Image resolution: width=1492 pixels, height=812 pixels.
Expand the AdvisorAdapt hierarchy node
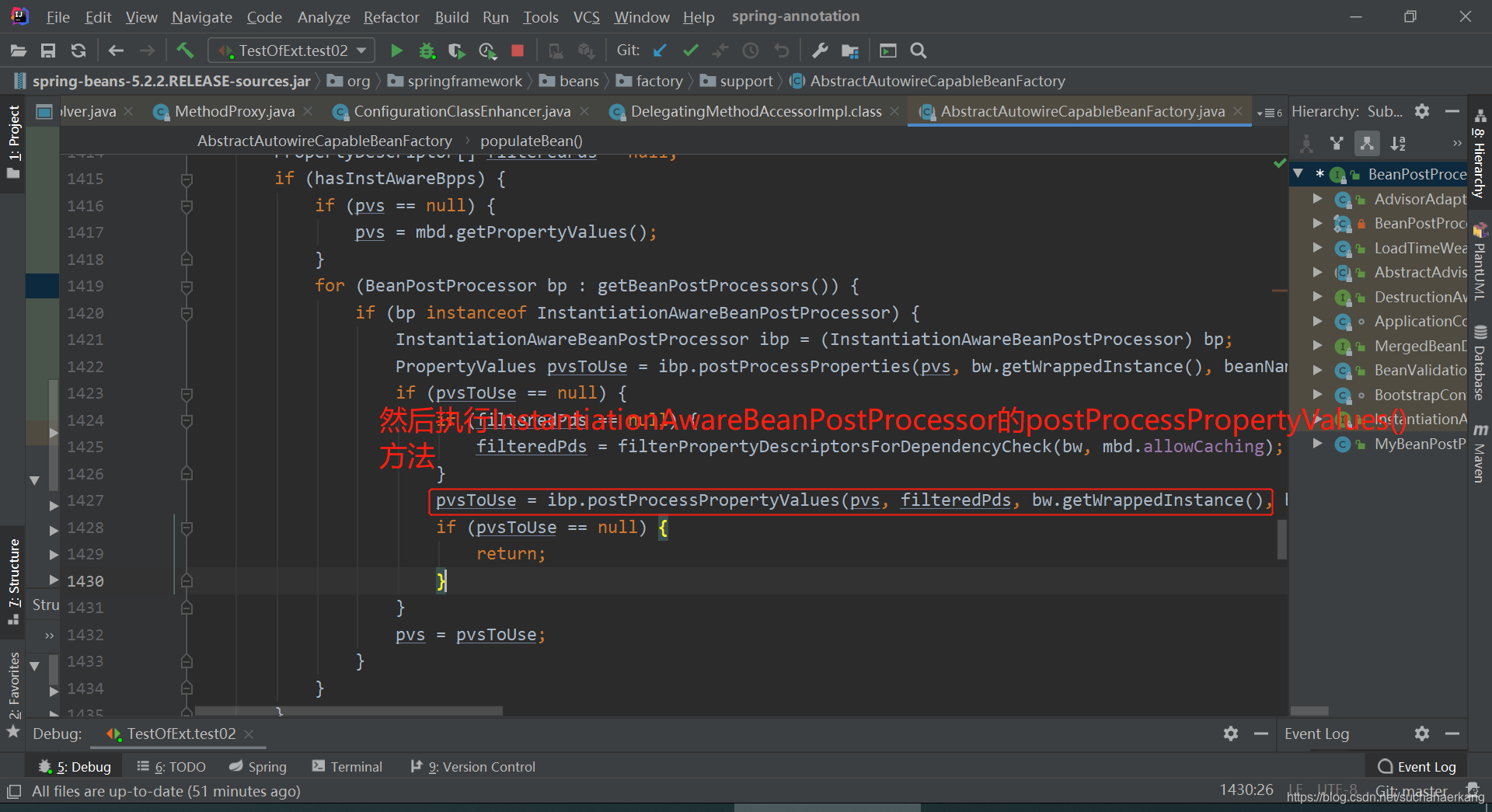tap(1317, 199)
